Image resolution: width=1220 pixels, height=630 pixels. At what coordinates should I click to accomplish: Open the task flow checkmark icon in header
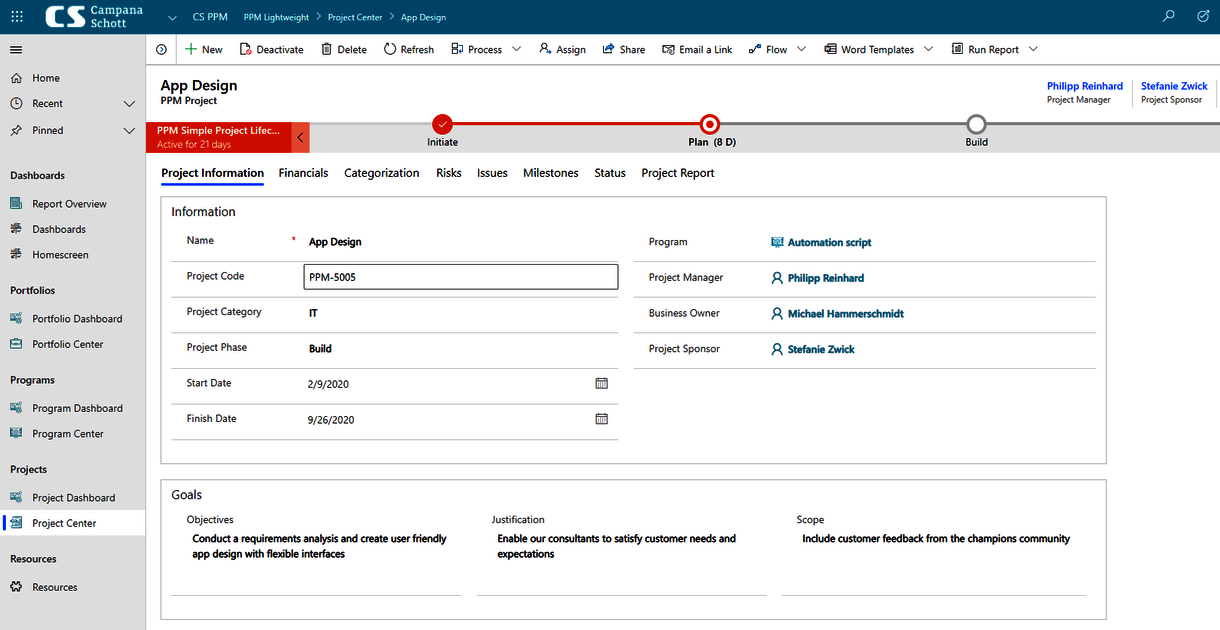[1203, 17]
